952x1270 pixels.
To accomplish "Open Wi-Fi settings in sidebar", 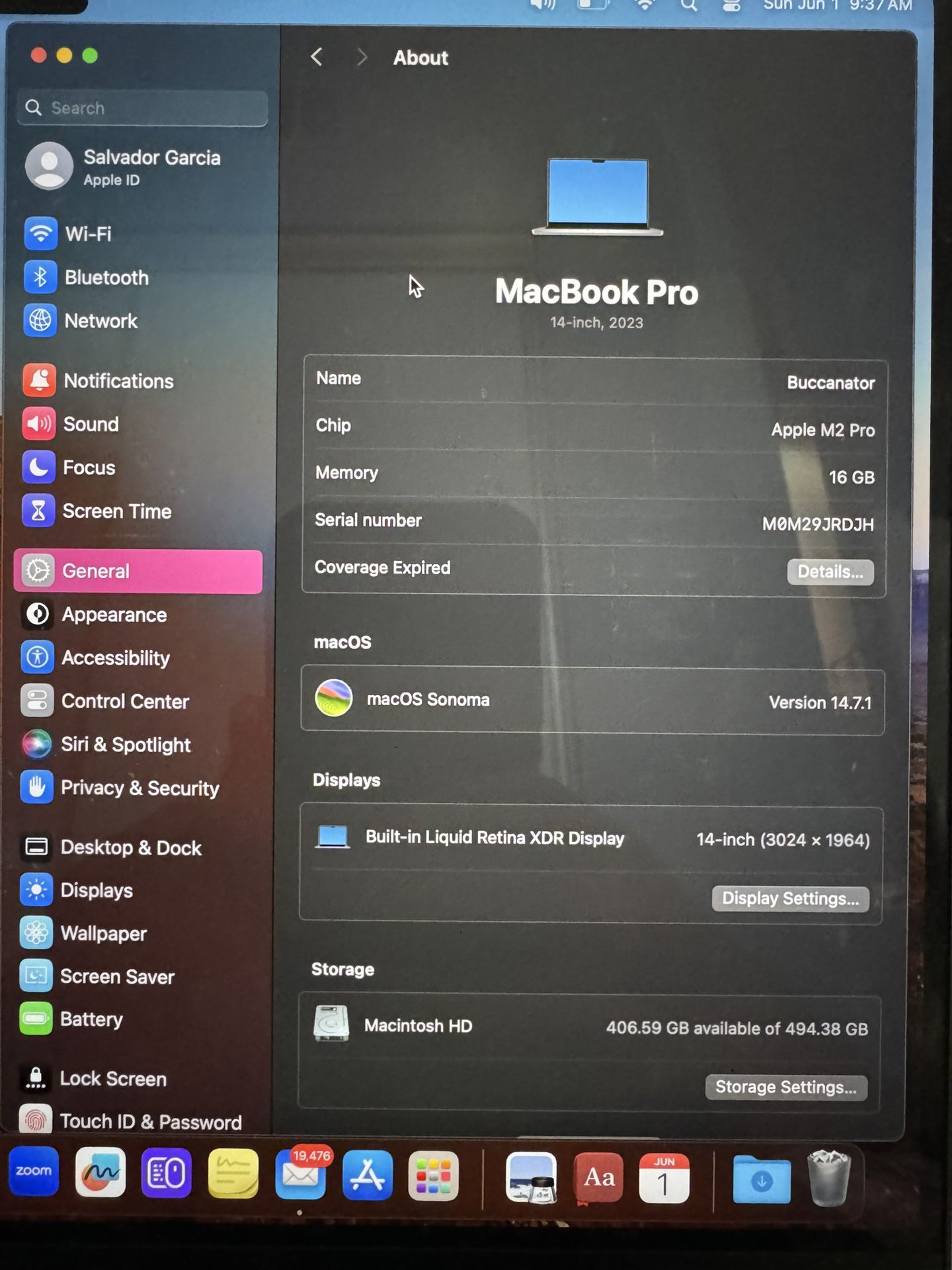I will (x=87, y=234).
